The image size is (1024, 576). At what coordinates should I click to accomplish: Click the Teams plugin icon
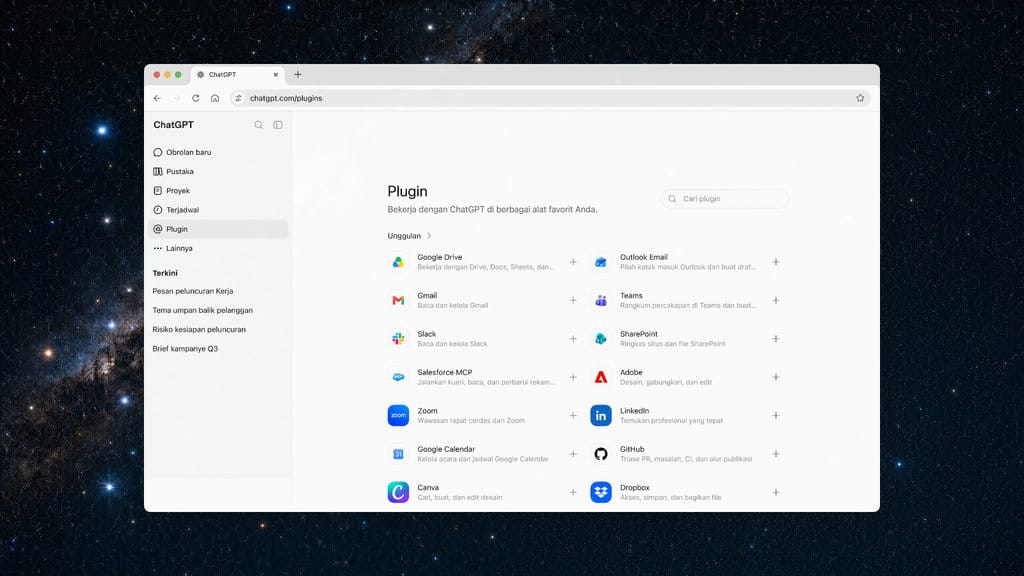601,300
